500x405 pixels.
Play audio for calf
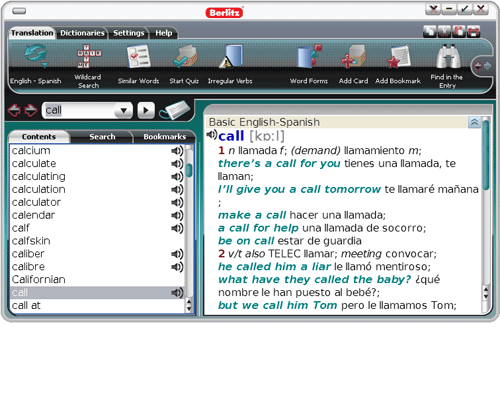(177, 228)
